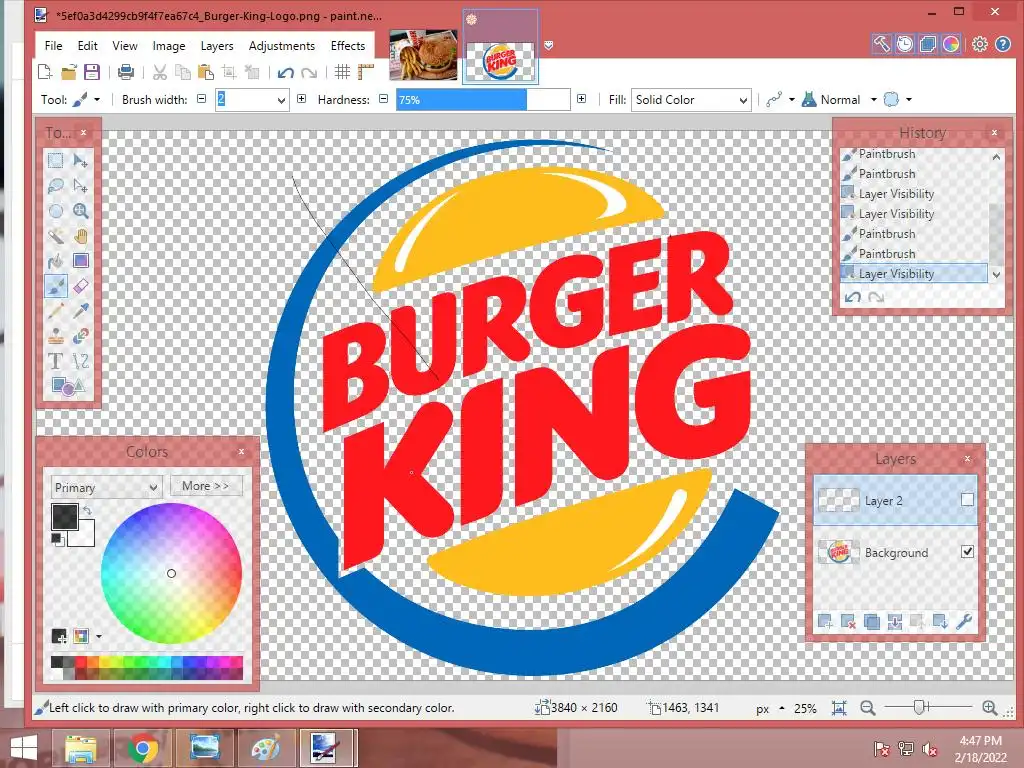1024x768 pixels.
Task: Toggle the pixel grid in the toolbar
Action: click(342, 72)
